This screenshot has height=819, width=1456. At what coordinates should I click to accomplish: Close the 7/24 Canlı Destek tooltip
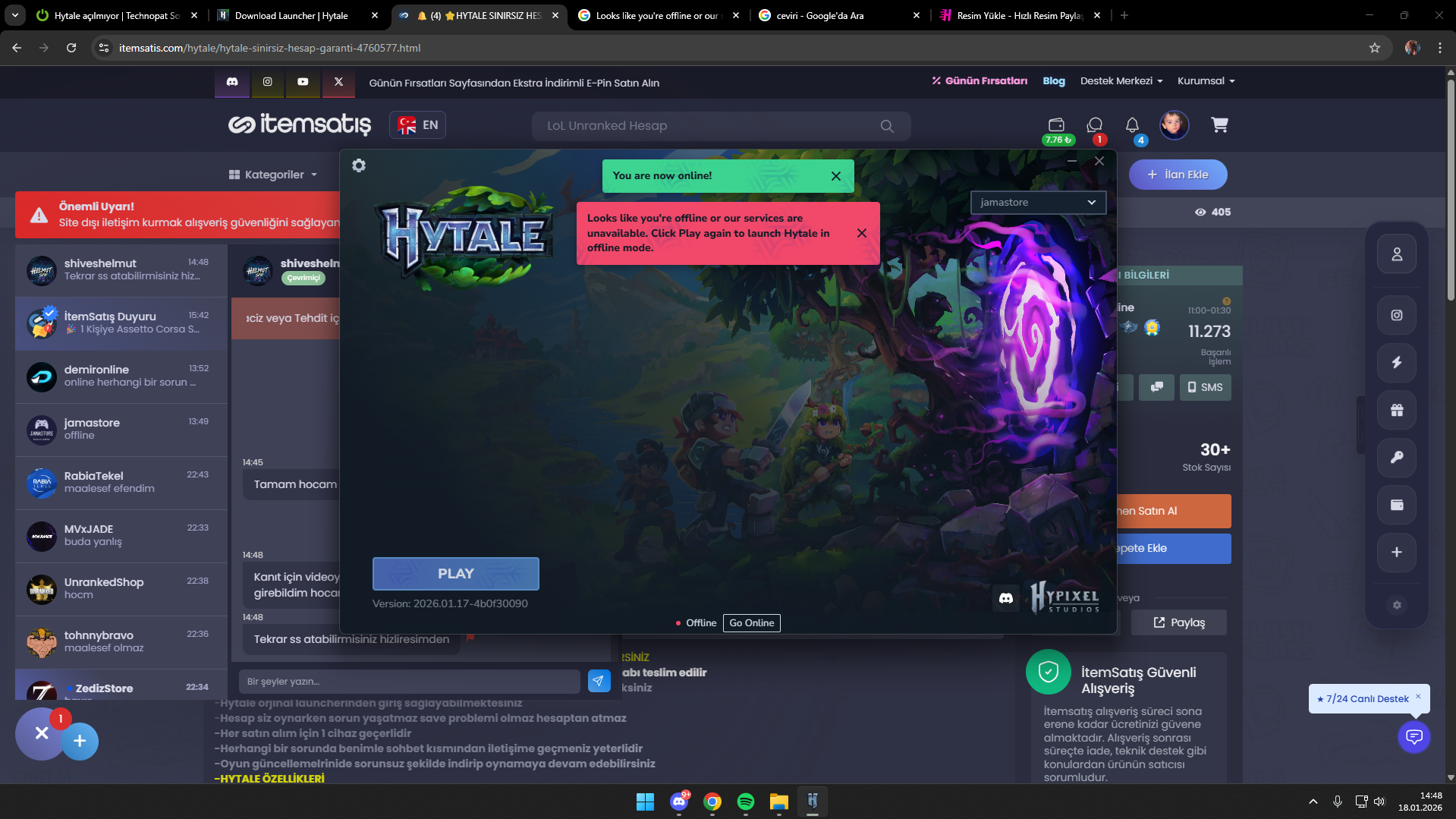pos(1418,696)
